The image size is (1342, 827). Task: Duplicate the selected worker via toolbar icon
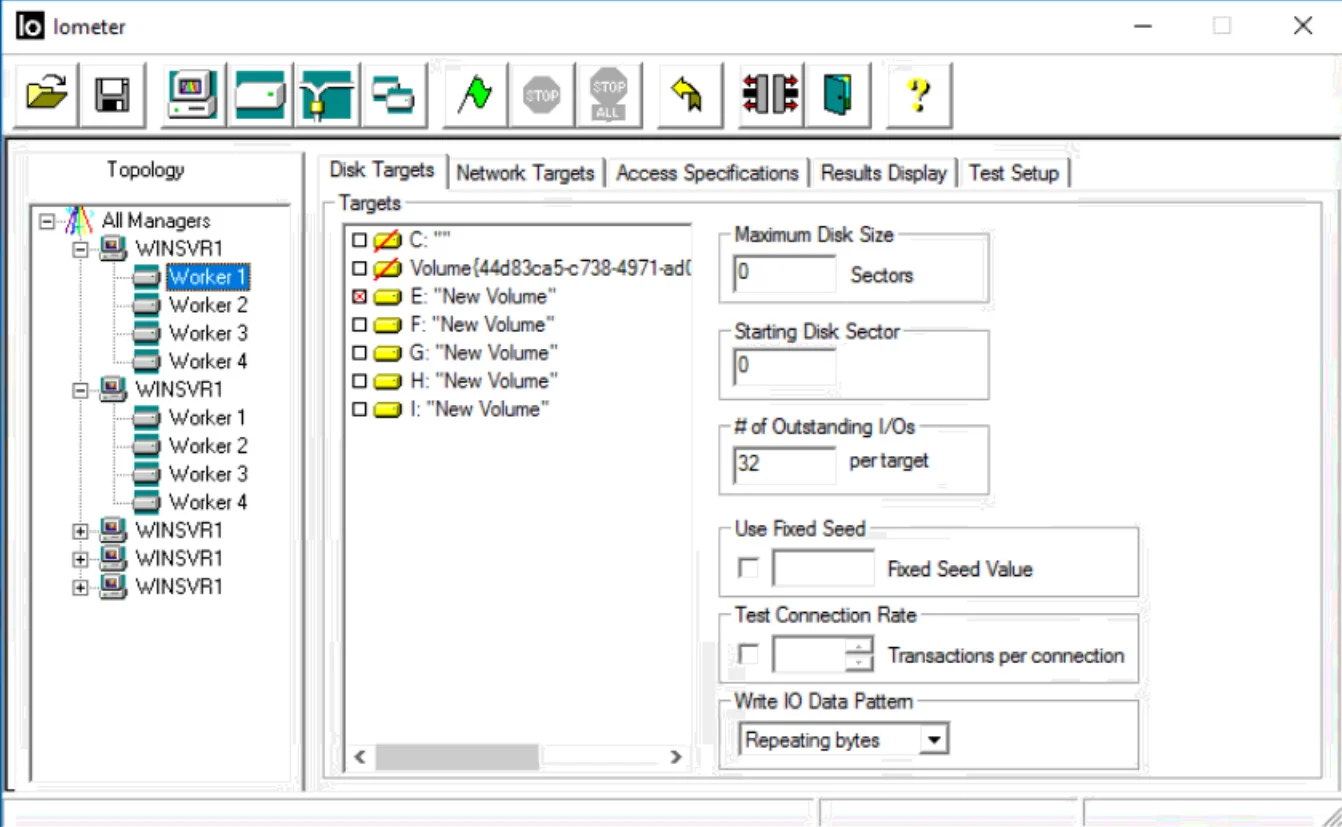point(394,95)
